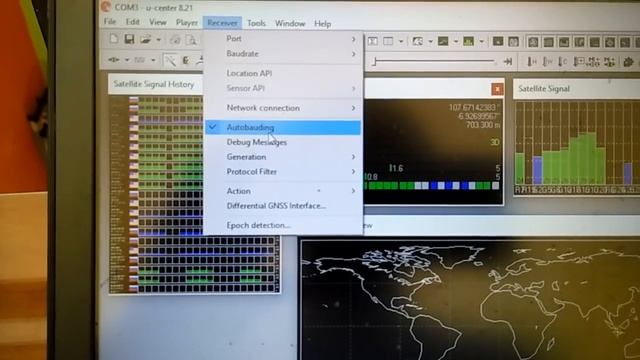The image size is (640, 360).
Task: Open the Player menu
Action: click(x=187, y=23)
